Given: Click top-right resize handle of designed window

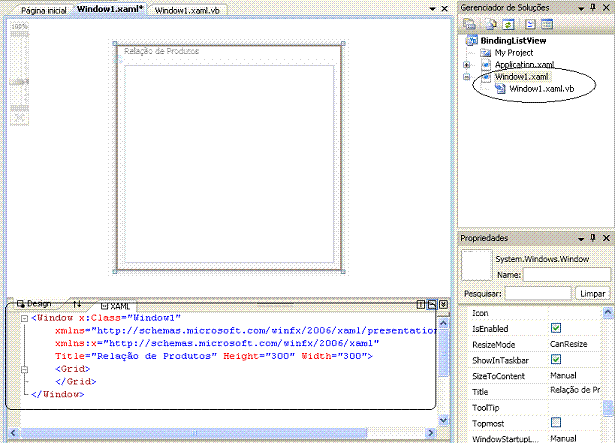Looking at the screenshot, I should [343, 44].
